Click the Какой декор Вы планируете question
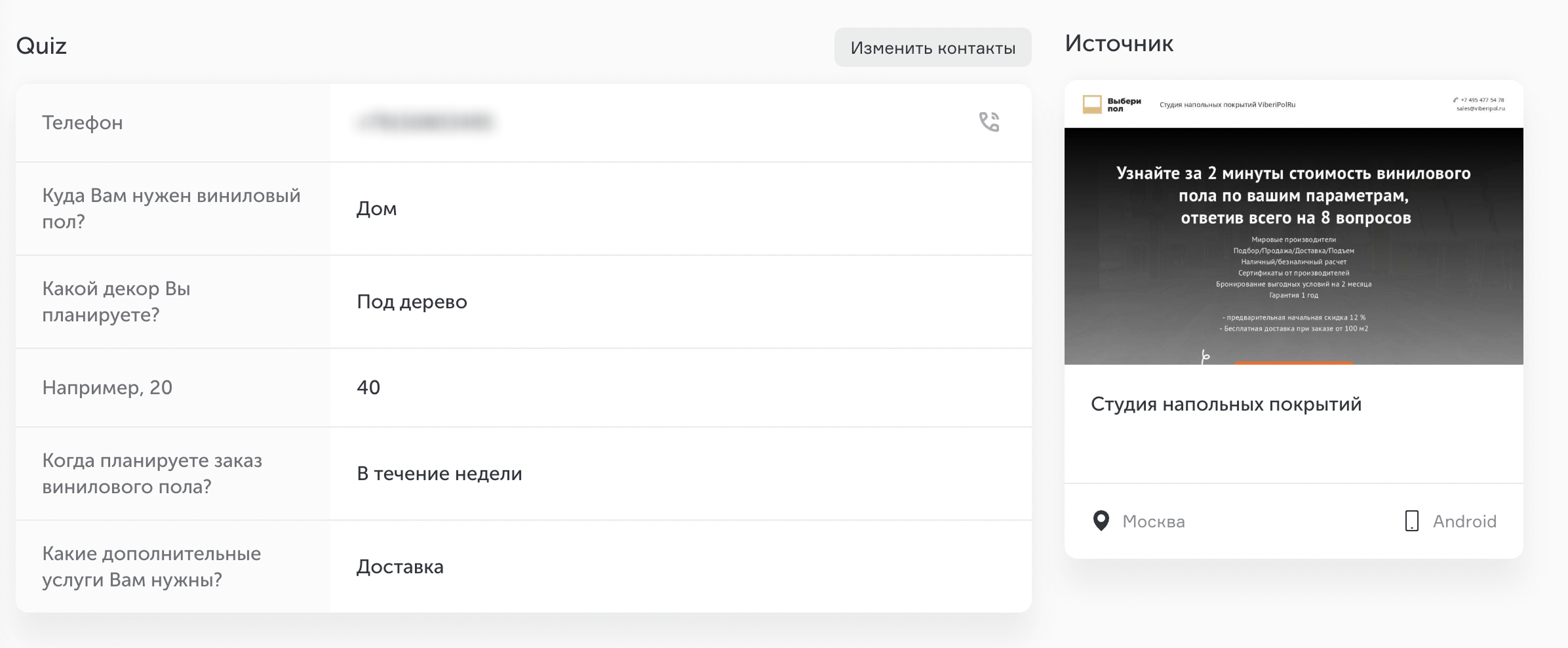The image size is (1568, 648). coord(116,302)
